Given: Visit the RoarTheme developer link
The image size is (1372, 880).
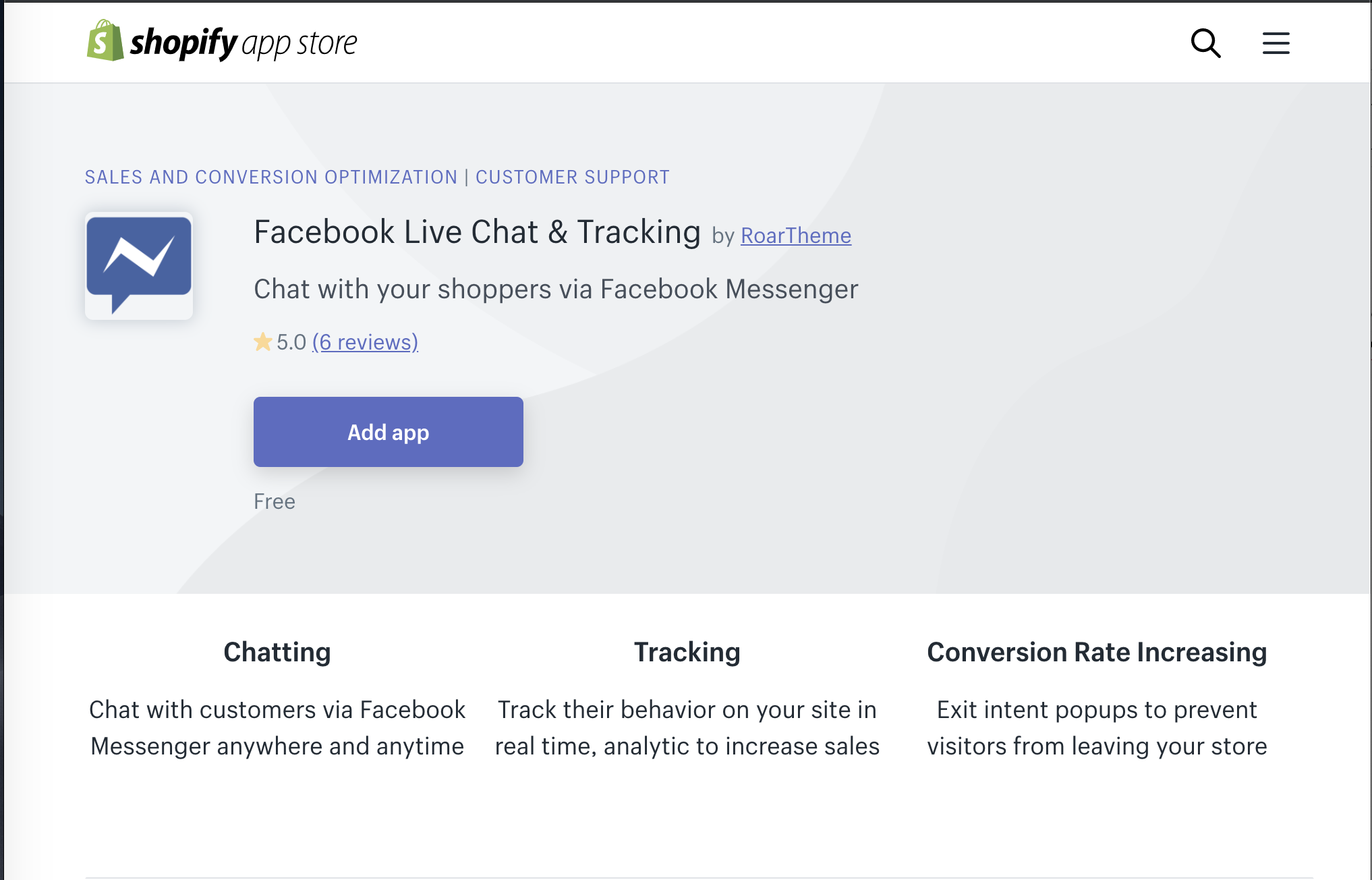Looking at the screenshot, I should pos(796,236).
